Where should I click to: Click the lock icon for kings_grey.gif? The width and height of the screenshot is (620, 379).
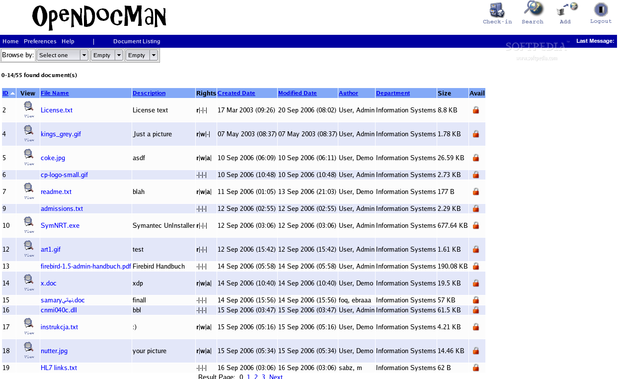pos(476,134)
